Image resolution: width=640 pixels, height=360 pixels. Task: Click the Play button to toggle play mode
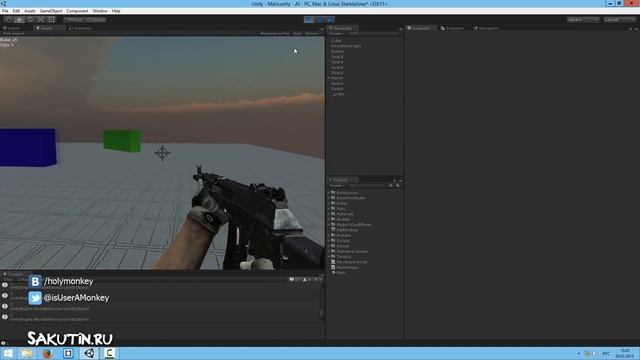[309, 20]
